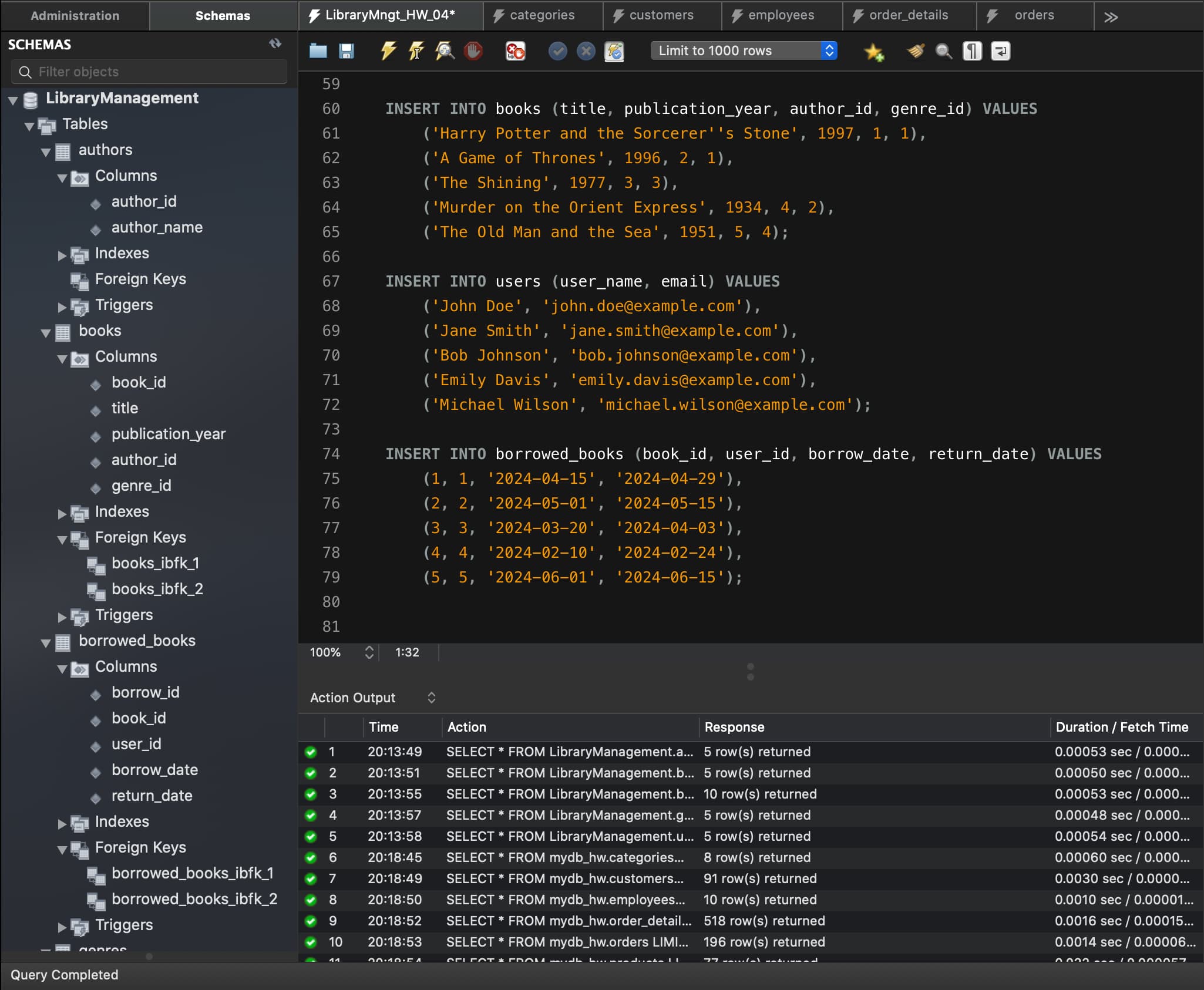
Task: Collapse the authors table tree node
Action: tap(46, 152)
